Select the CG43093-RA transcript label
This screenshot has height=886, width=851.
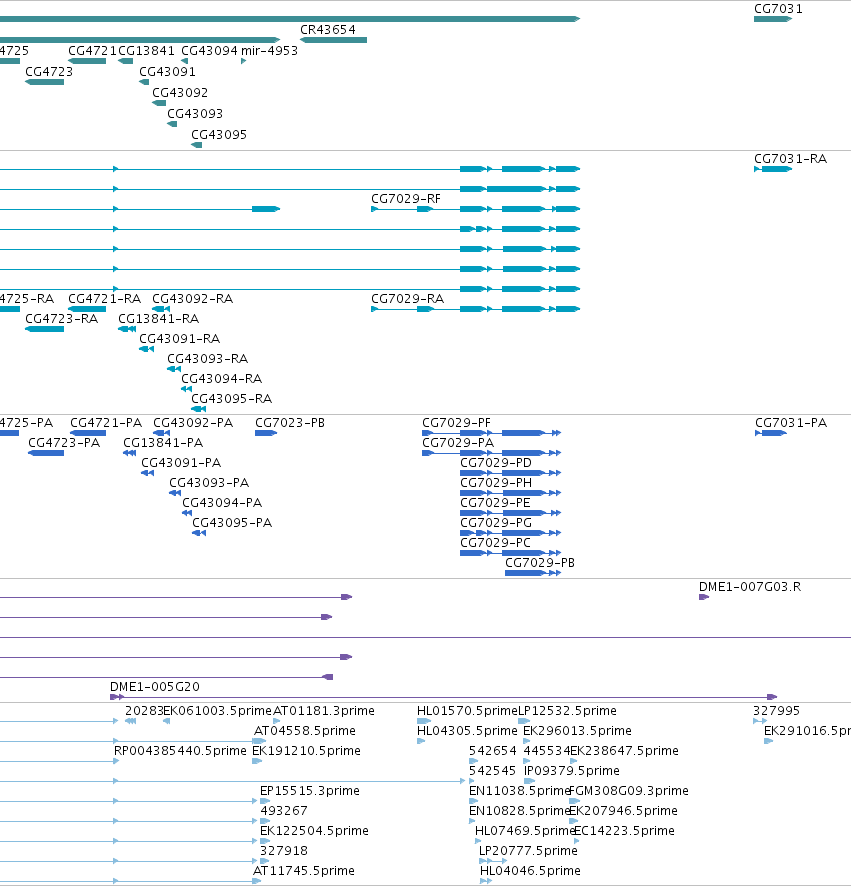(x=207, y=359)
